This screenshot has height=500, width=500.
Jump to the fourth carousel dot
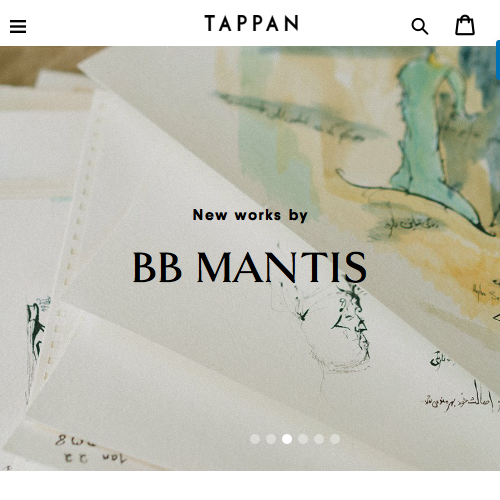pyautogui.click(x=303, y=439)
